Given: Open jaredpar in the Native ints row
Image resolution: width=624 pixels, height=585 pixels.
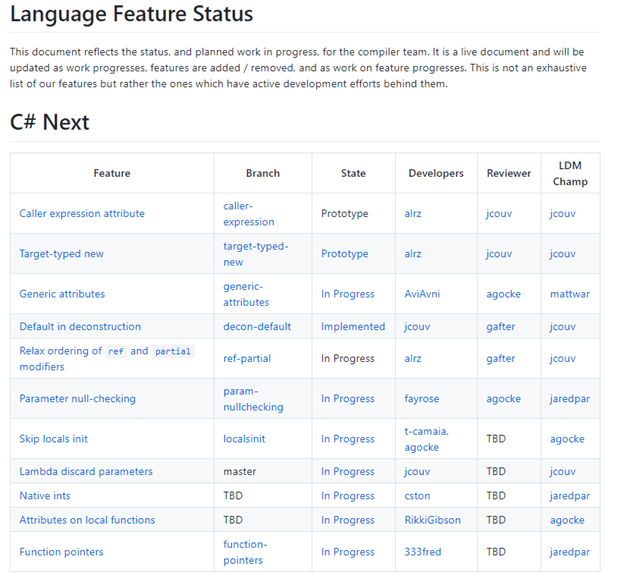Looking at the screenshot, I should coord(570,495).
